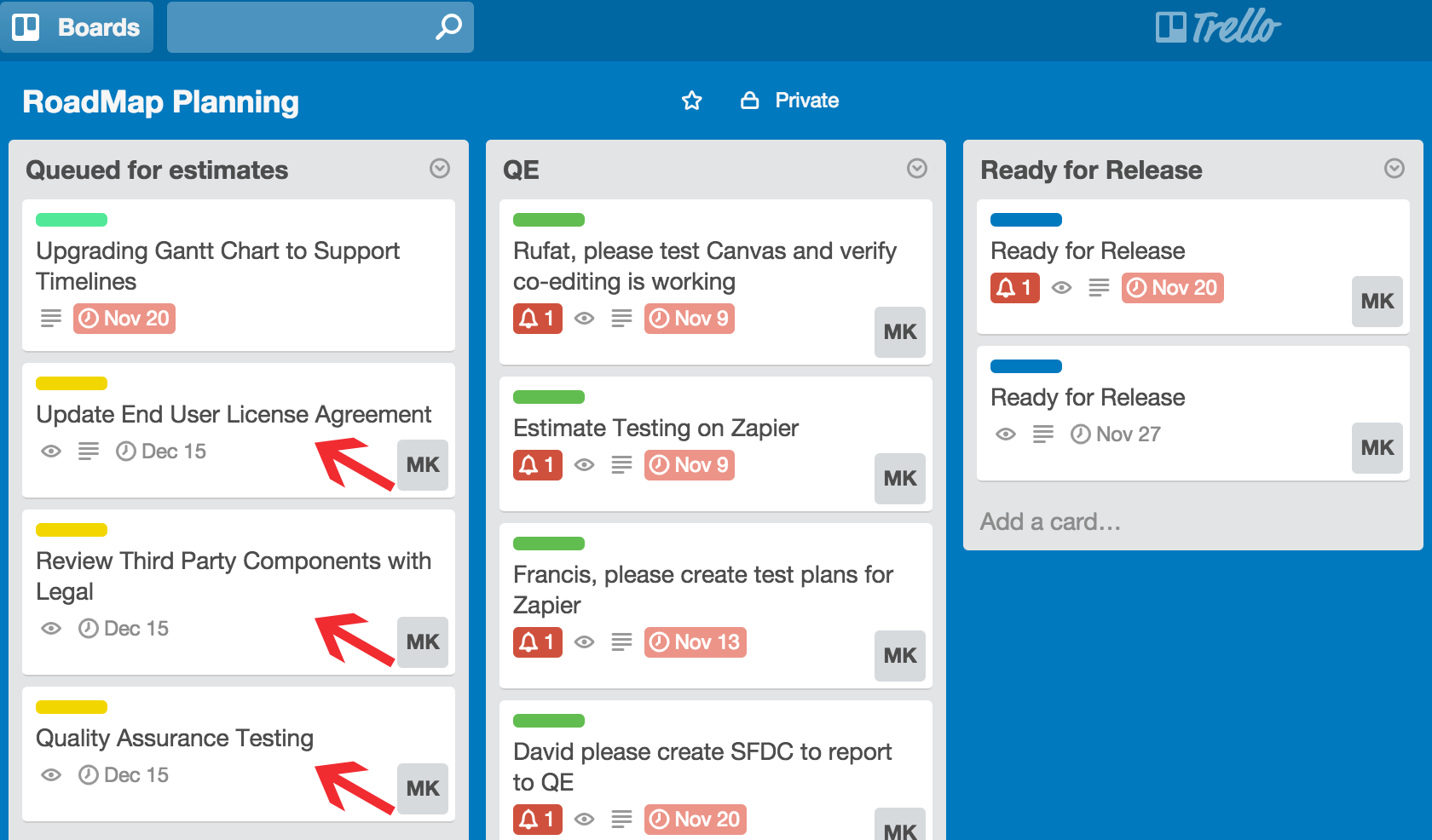Star the RoadMap Planning board
The image size is (1432, 840).
[691, 100]
